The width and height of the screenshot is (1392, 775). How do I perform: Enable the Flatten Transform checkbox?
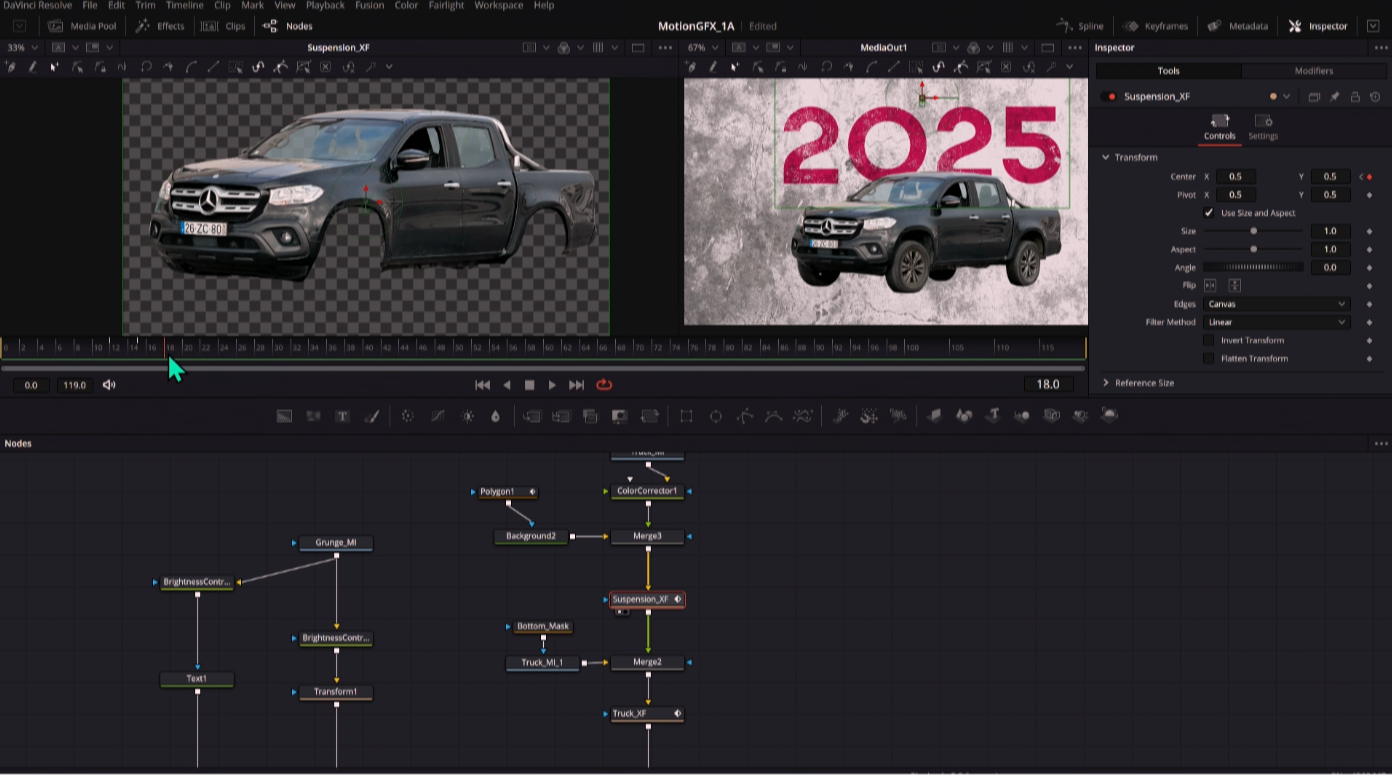(1209, 358)
